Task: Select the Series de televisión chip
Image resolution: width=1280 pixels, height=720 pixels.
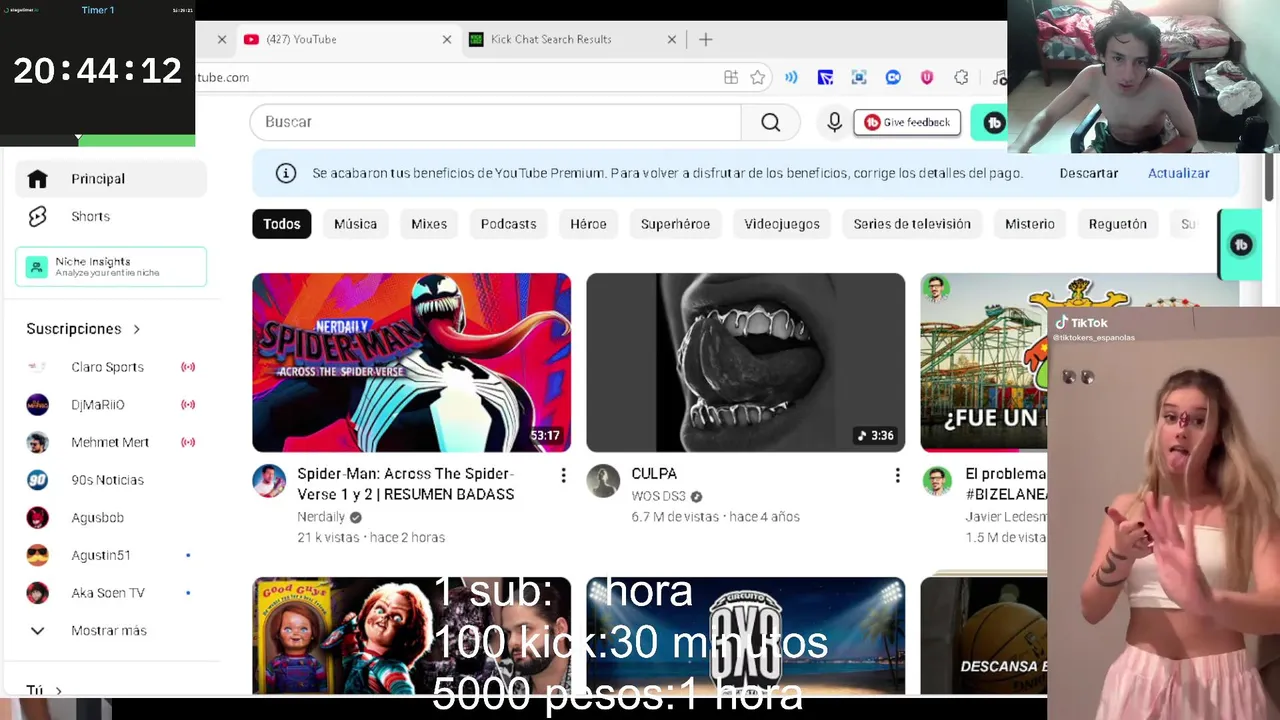Action: [x=912, y=224]
